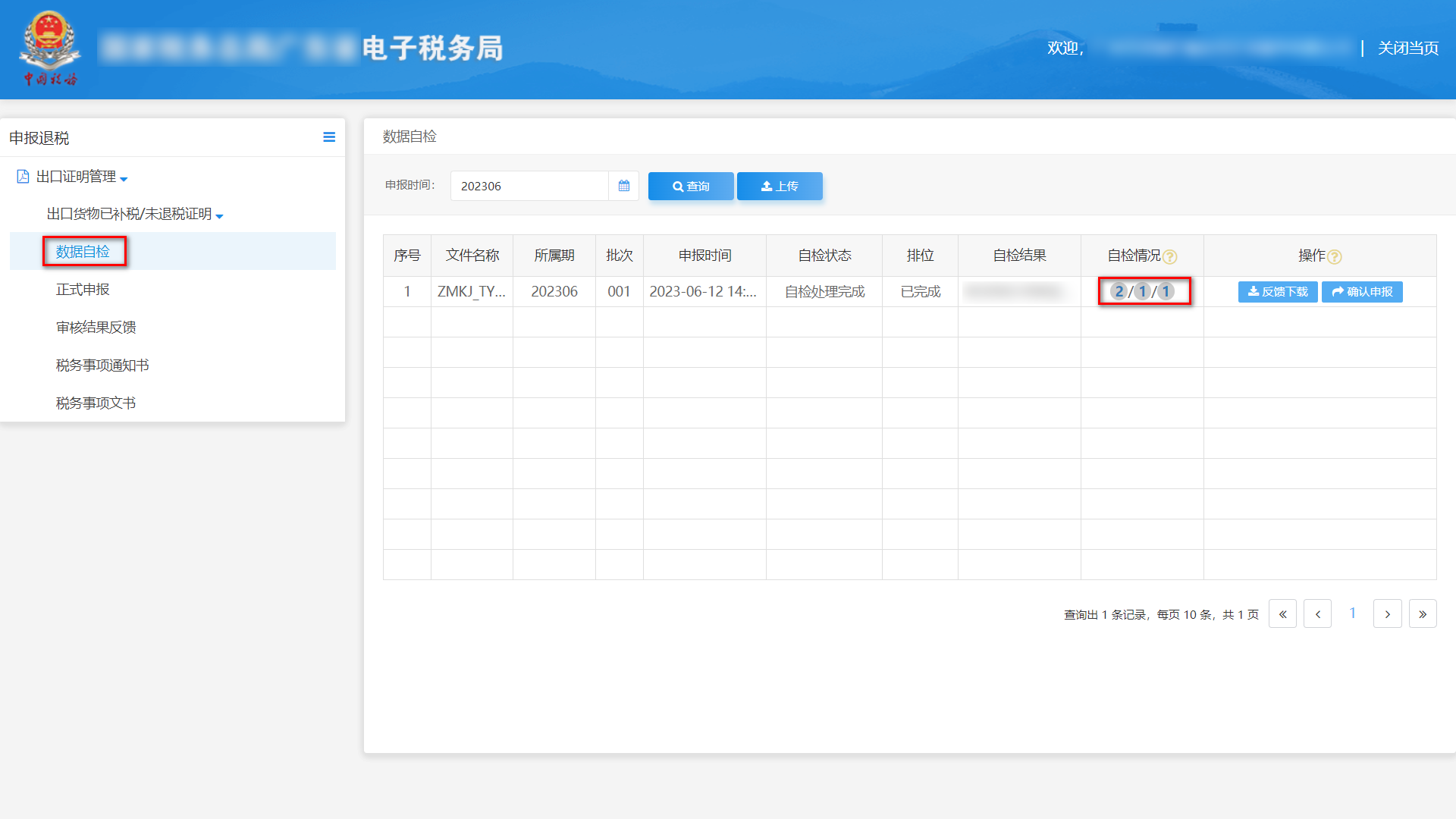This screenshot has height=819, width=1456.
Task: Download feedback with 反馈下载 button
Action: pos(1278,292)
